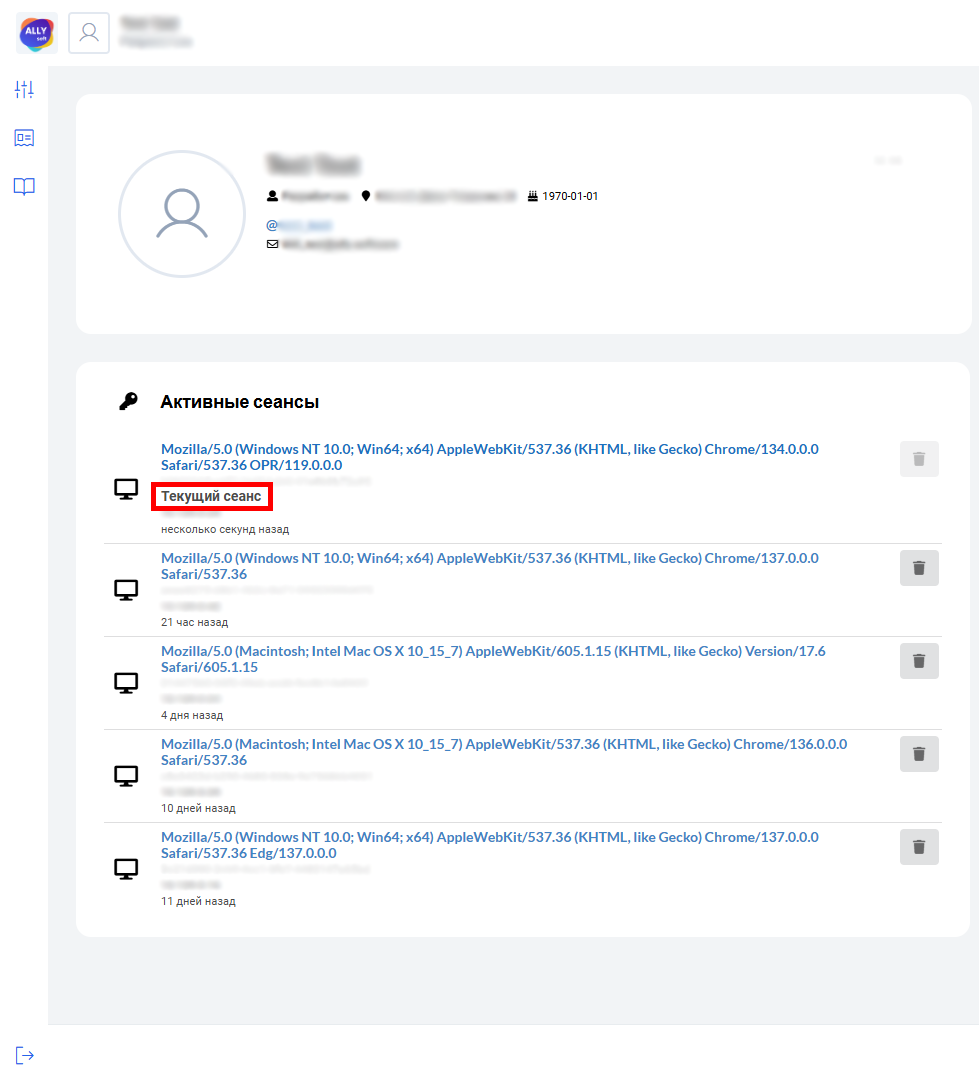
Task: Open the user profile avatar button in header
Action: coord(89,33)
